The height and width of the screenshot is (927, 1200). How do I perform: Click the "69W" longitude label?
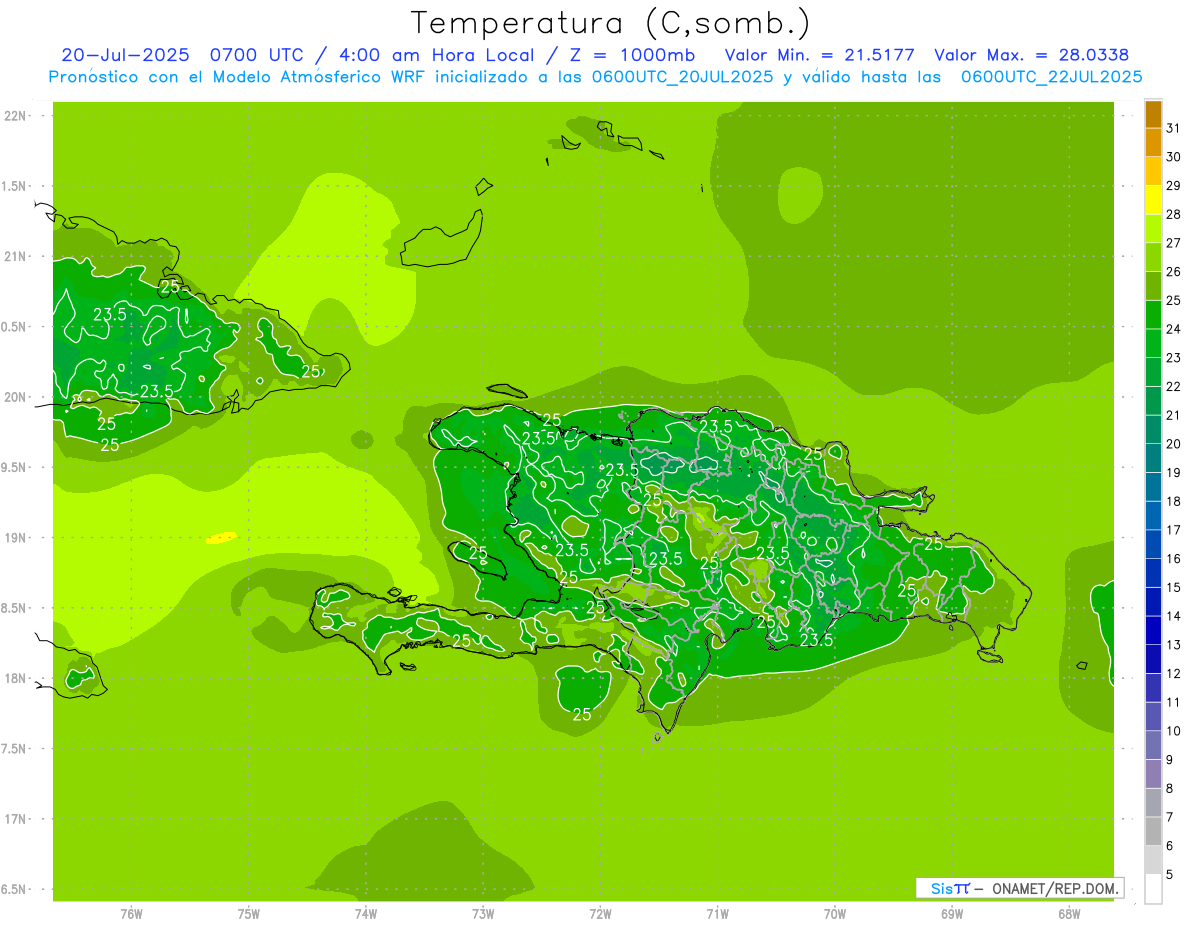[x=952, y=914]
